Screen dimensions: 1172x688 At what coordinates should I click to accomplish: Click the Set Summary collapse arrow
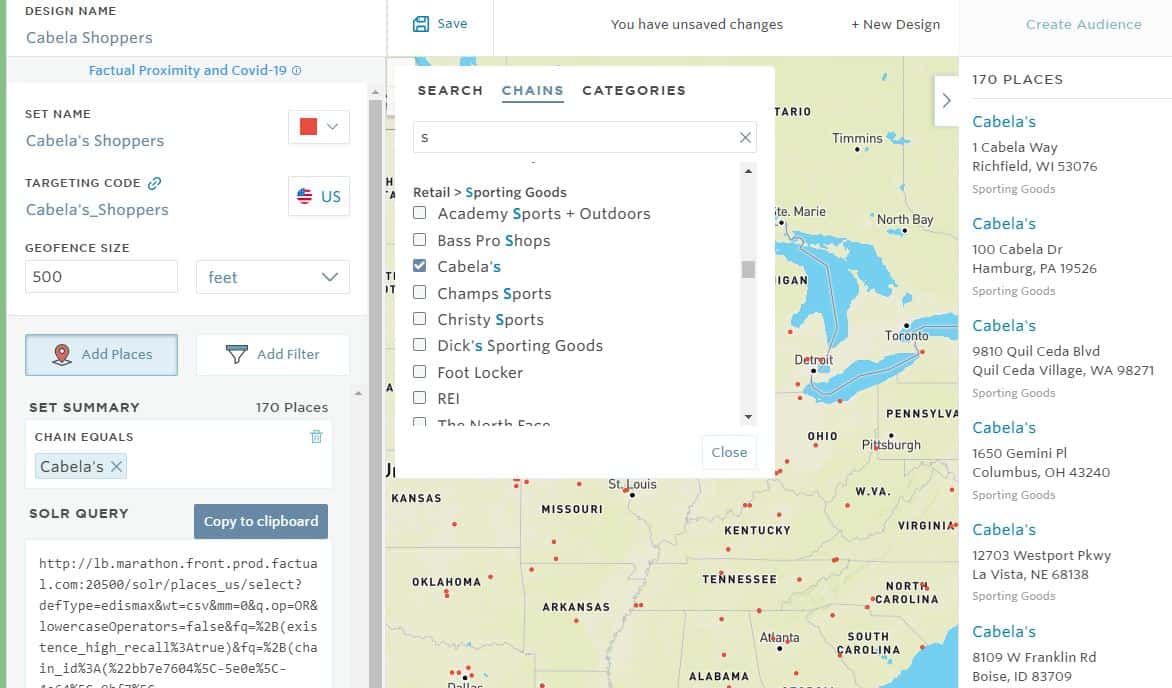click(x=358, y=393)
